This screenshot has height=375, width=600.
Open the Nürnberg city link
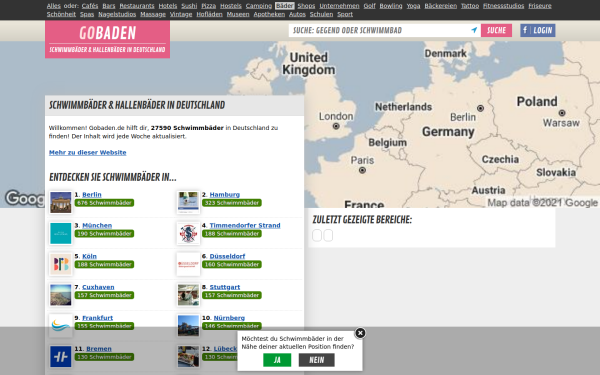[229, 318]
